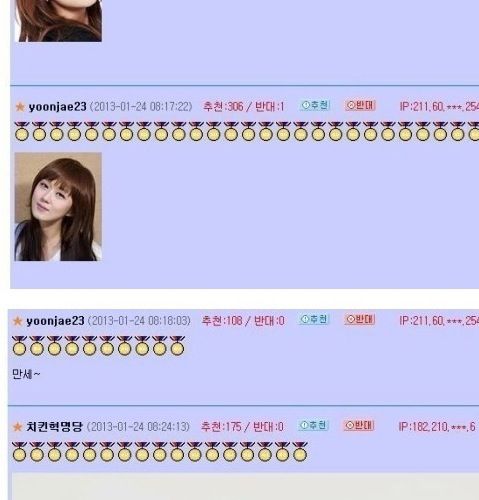The image size is (479, 500).
Task: Click the 만세~ comment text
Action: [x=26, y=374]
